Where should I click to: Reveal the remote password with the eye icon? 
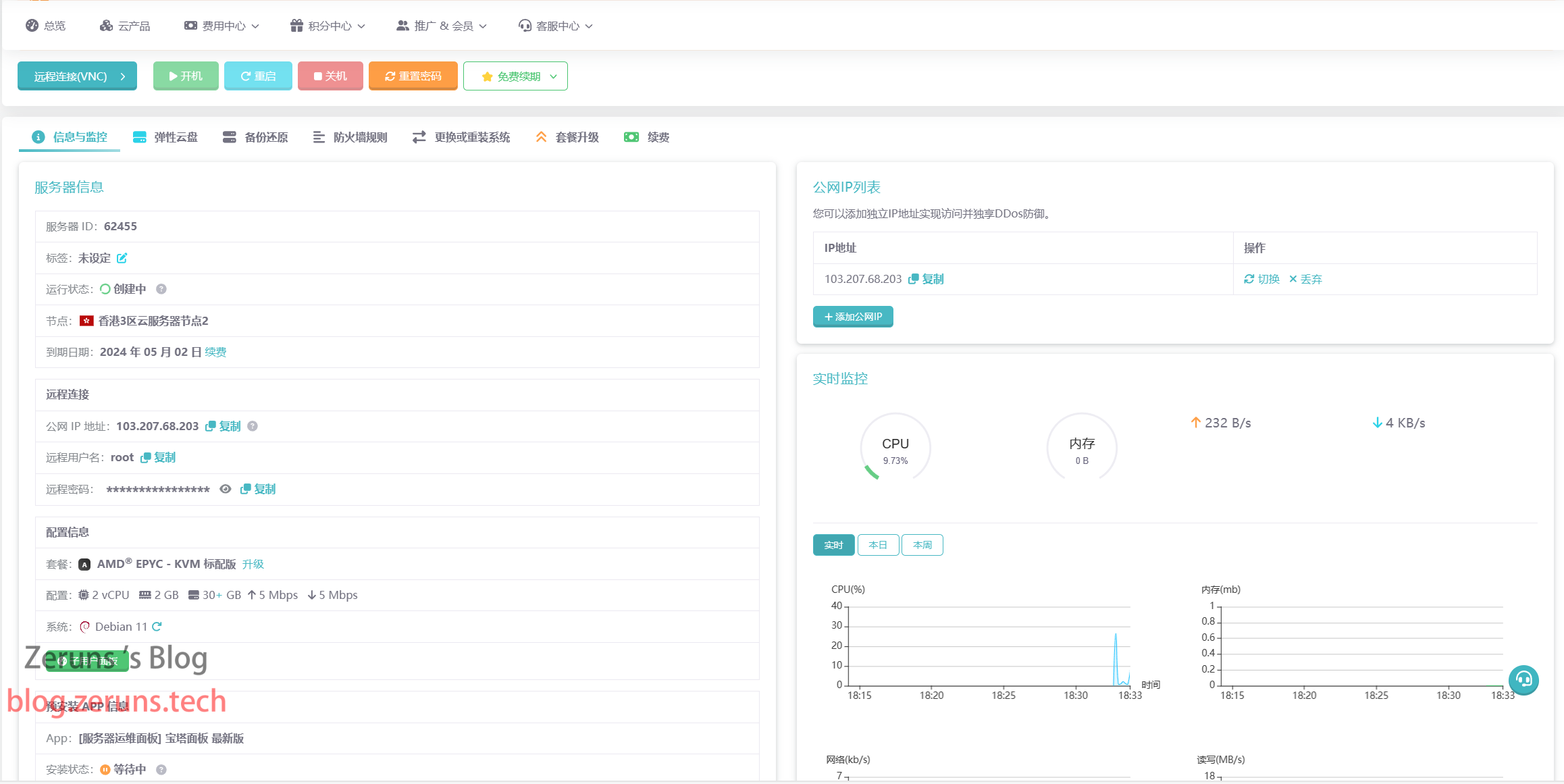coord(226,489)
